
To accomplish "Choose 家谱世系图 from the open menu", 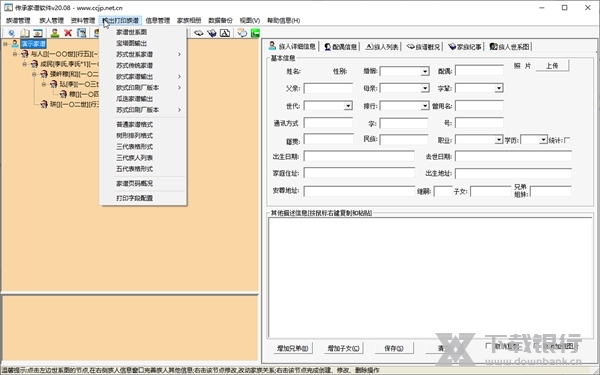I will click(x=143, y=32).
